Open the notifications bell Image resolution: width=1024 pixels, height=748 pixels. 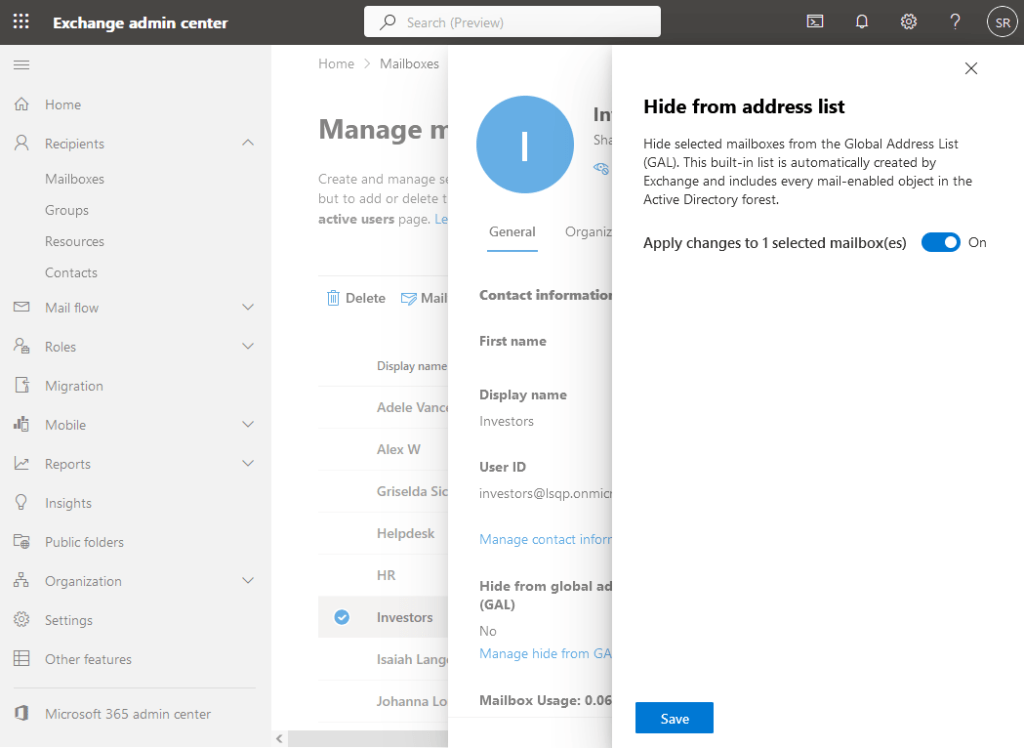[861, 21]
